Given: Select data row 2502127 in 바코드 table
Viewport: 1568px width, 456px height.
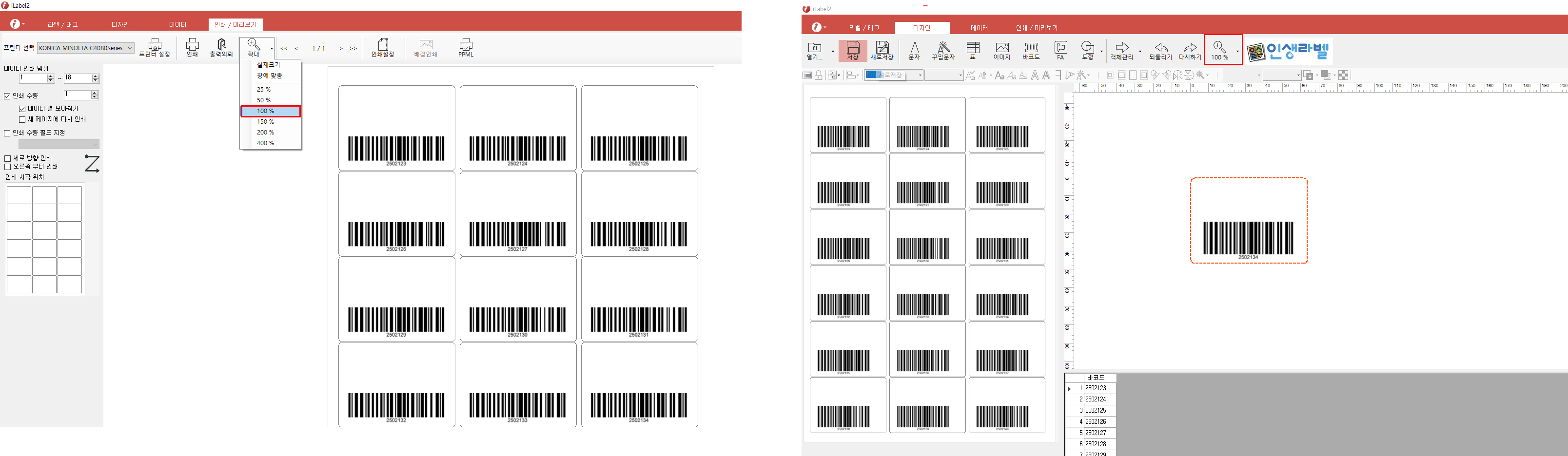Looking at the screenshot, I should 1099,433.
